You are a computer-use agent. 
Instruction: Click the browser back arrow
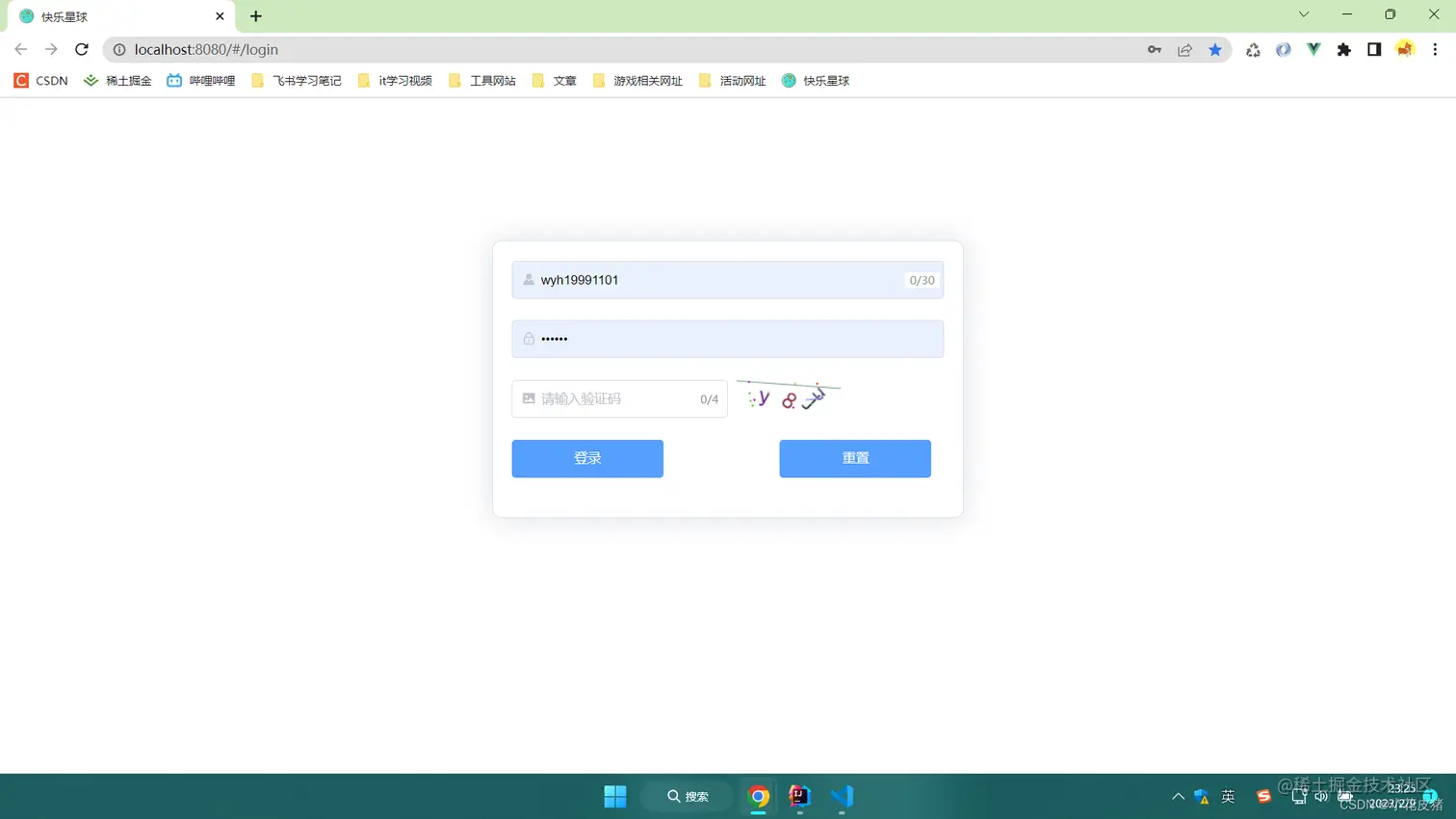20,49
